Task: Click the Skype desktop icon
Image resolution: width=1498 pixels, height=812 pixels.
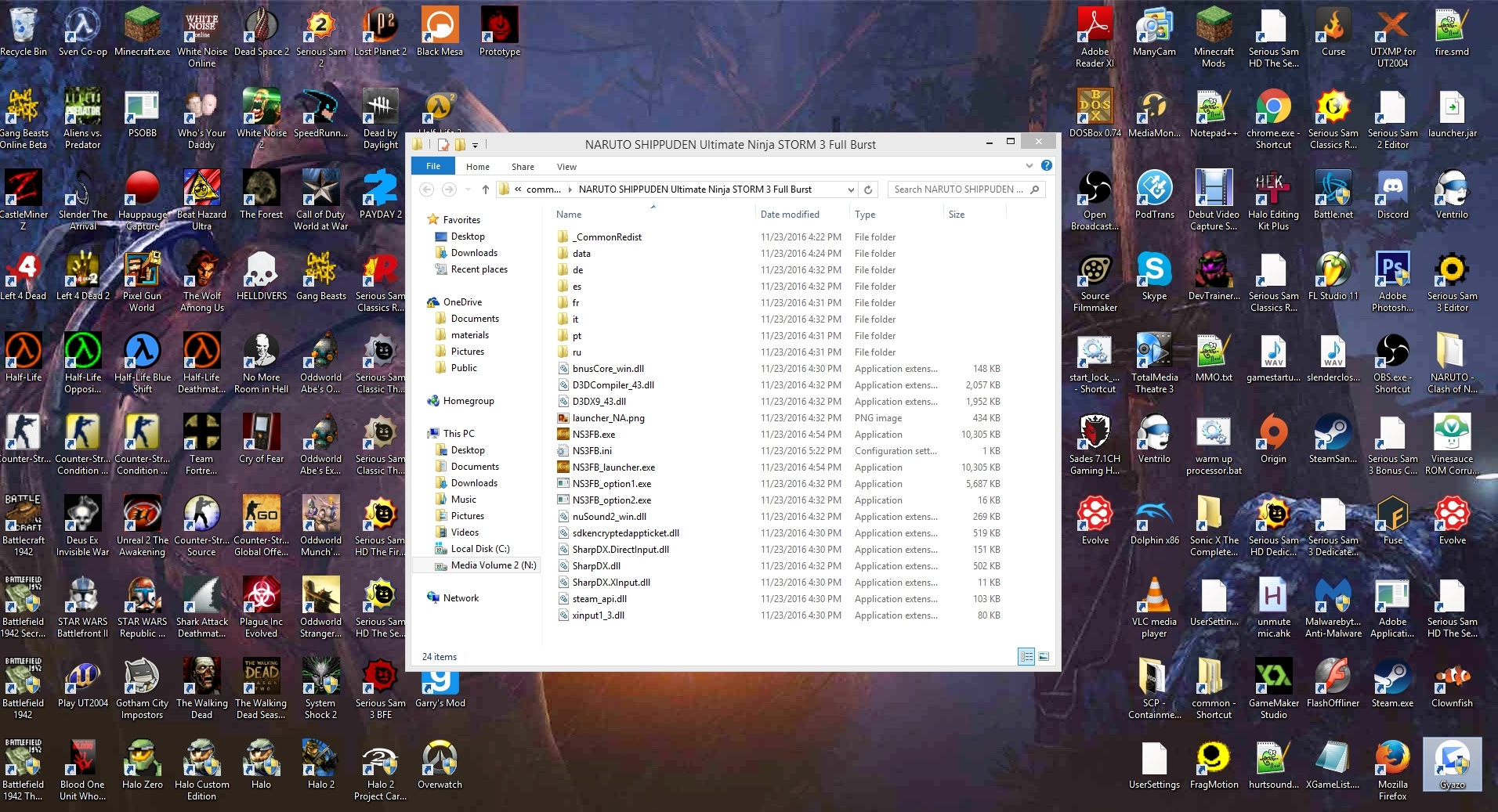Action: pos(1155,276)
